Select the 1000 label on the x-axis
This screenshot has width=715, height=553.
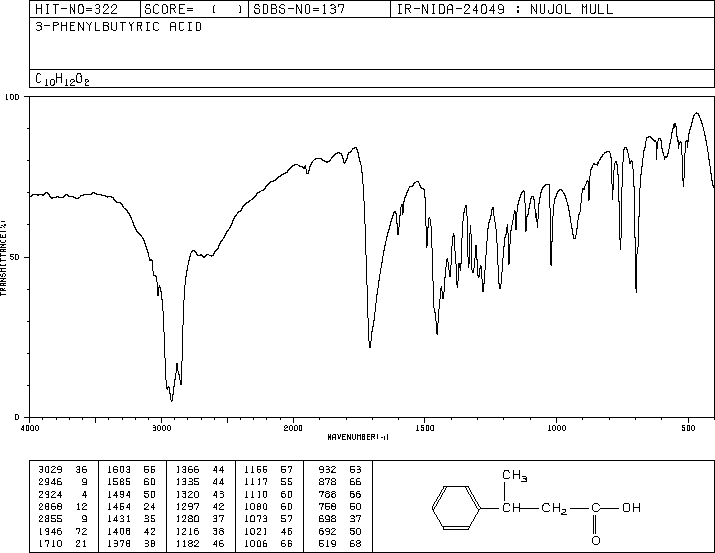pos(556,428)
